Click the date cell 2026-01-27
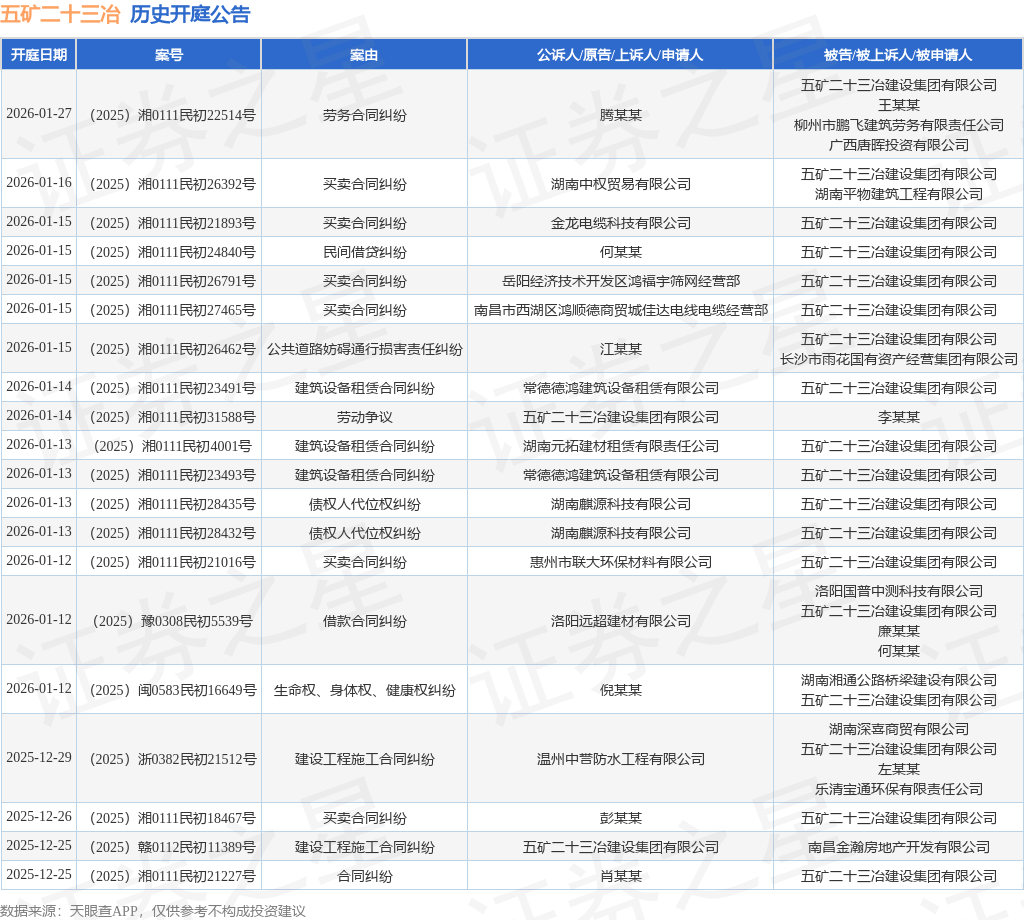The image size is (1024, 920). click(39, 114)
